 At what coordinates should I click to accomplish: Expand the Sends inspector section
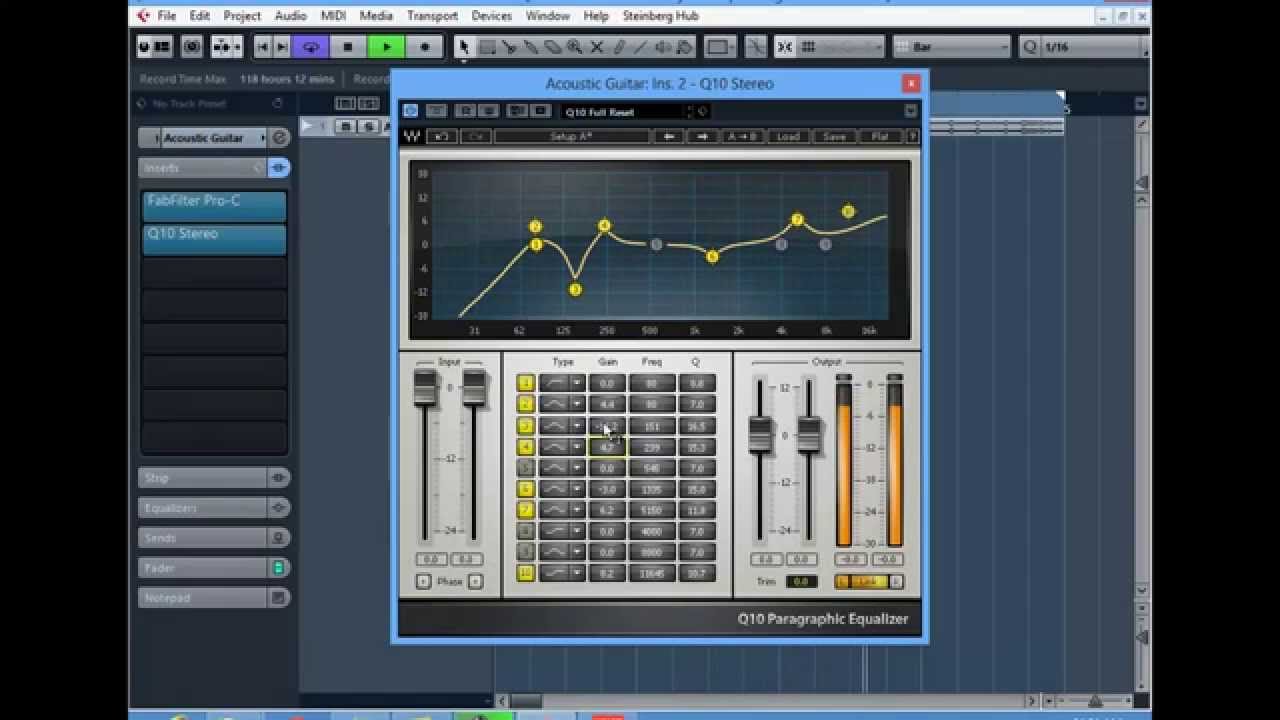203,538
